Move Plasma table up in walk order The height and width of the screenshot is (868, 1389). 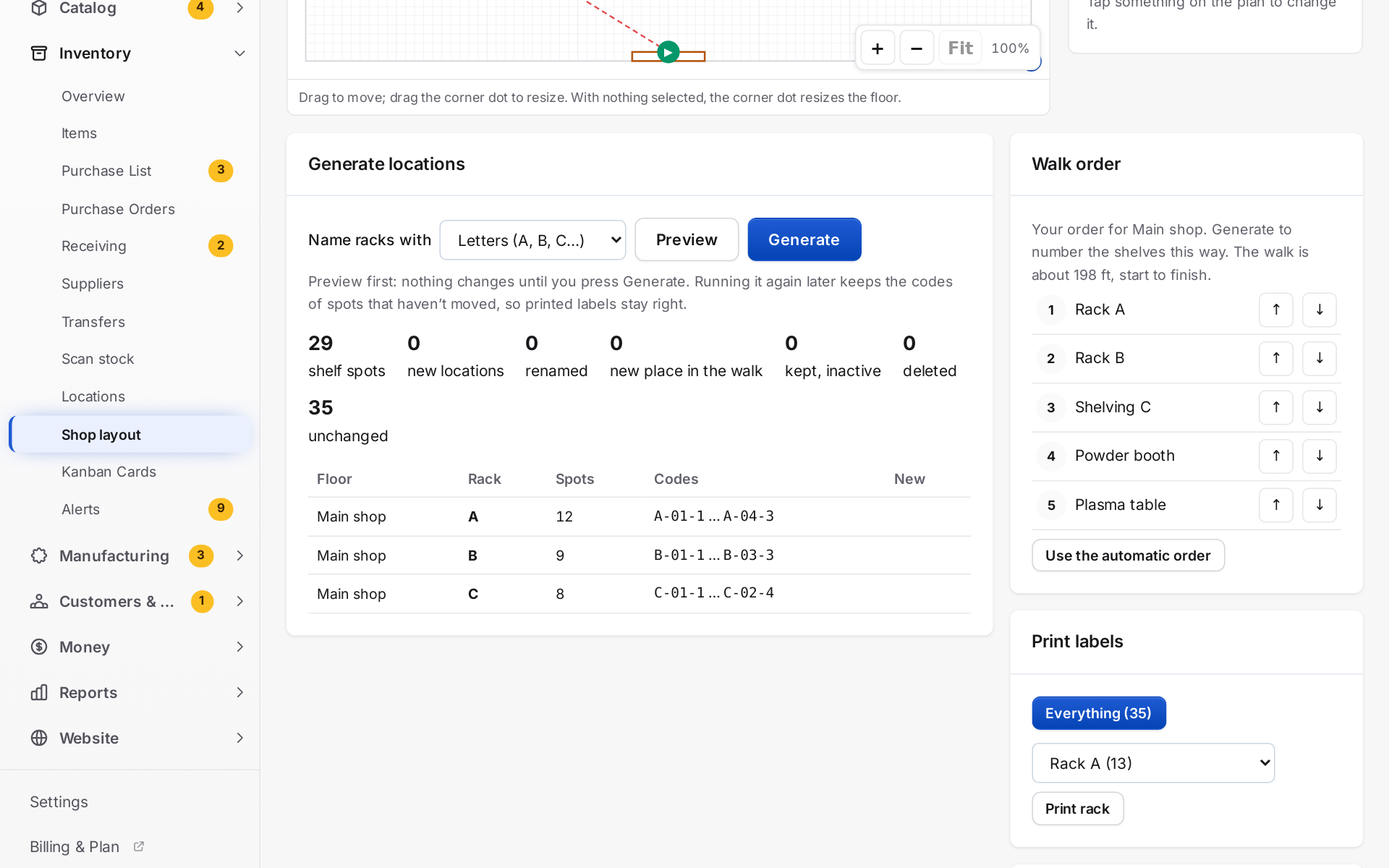pos(1276,505)
